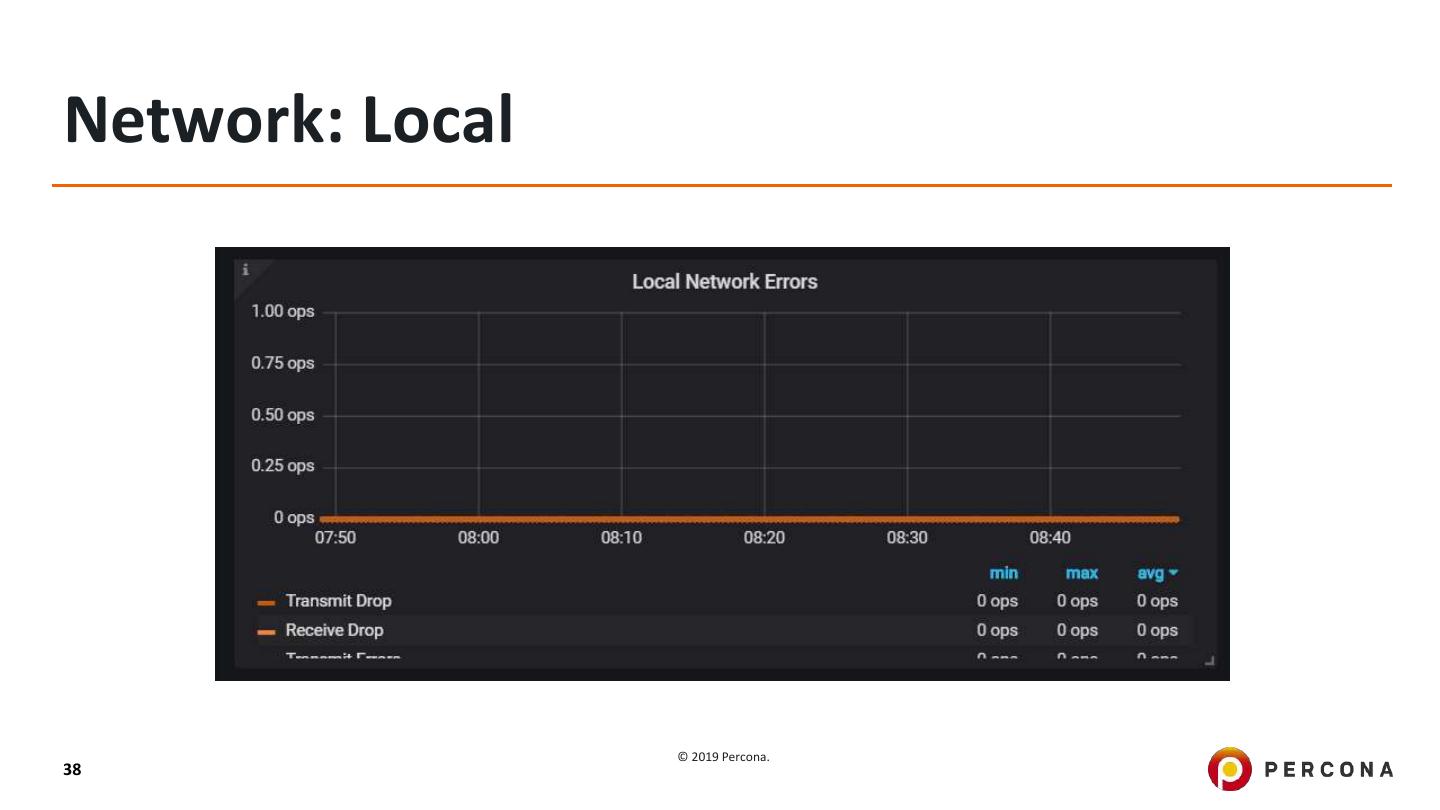The height and width of the screenshot is (810, 1440).
Task: Click Transmit Drop avg value 0 ops
Action: tap(1157, 602)
